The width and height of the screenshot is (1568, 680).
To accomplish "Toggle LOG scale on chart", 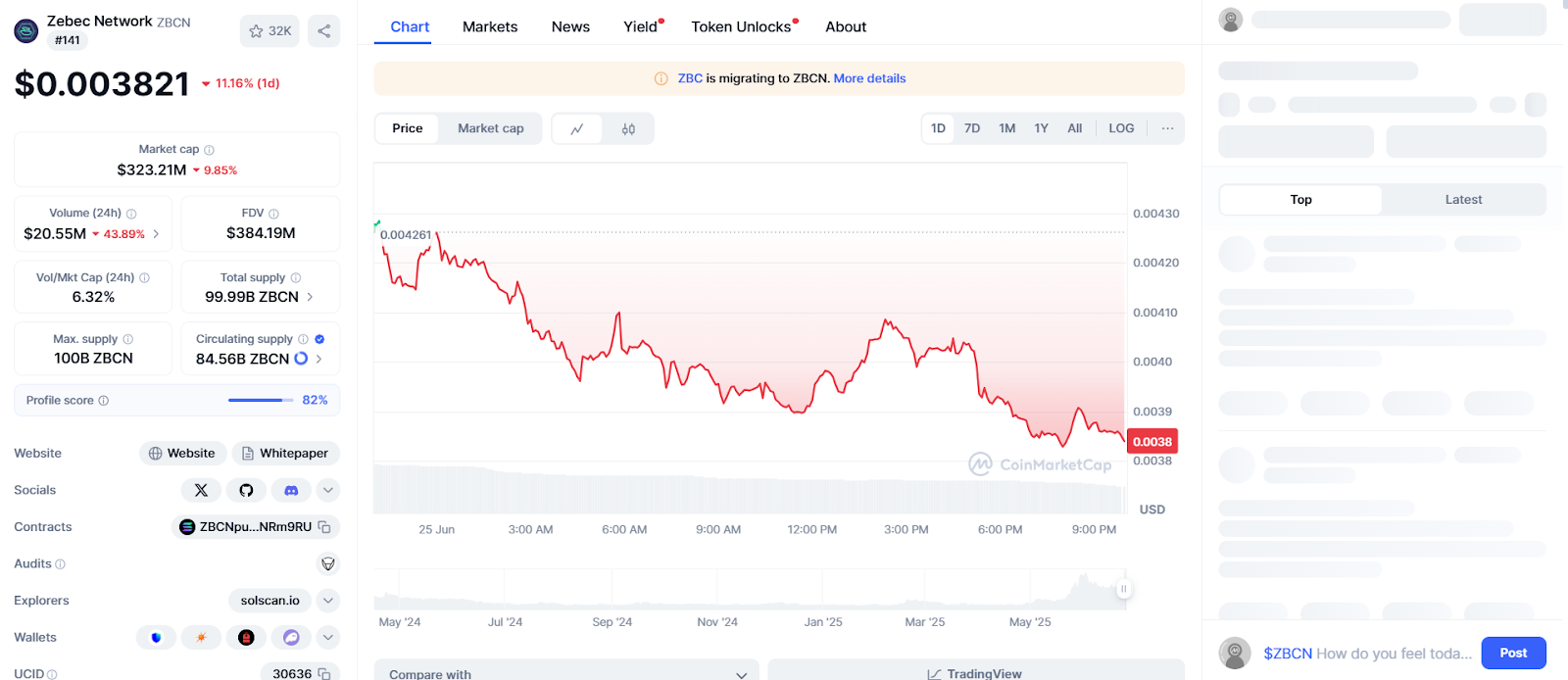I will [x=1121, y=128].
